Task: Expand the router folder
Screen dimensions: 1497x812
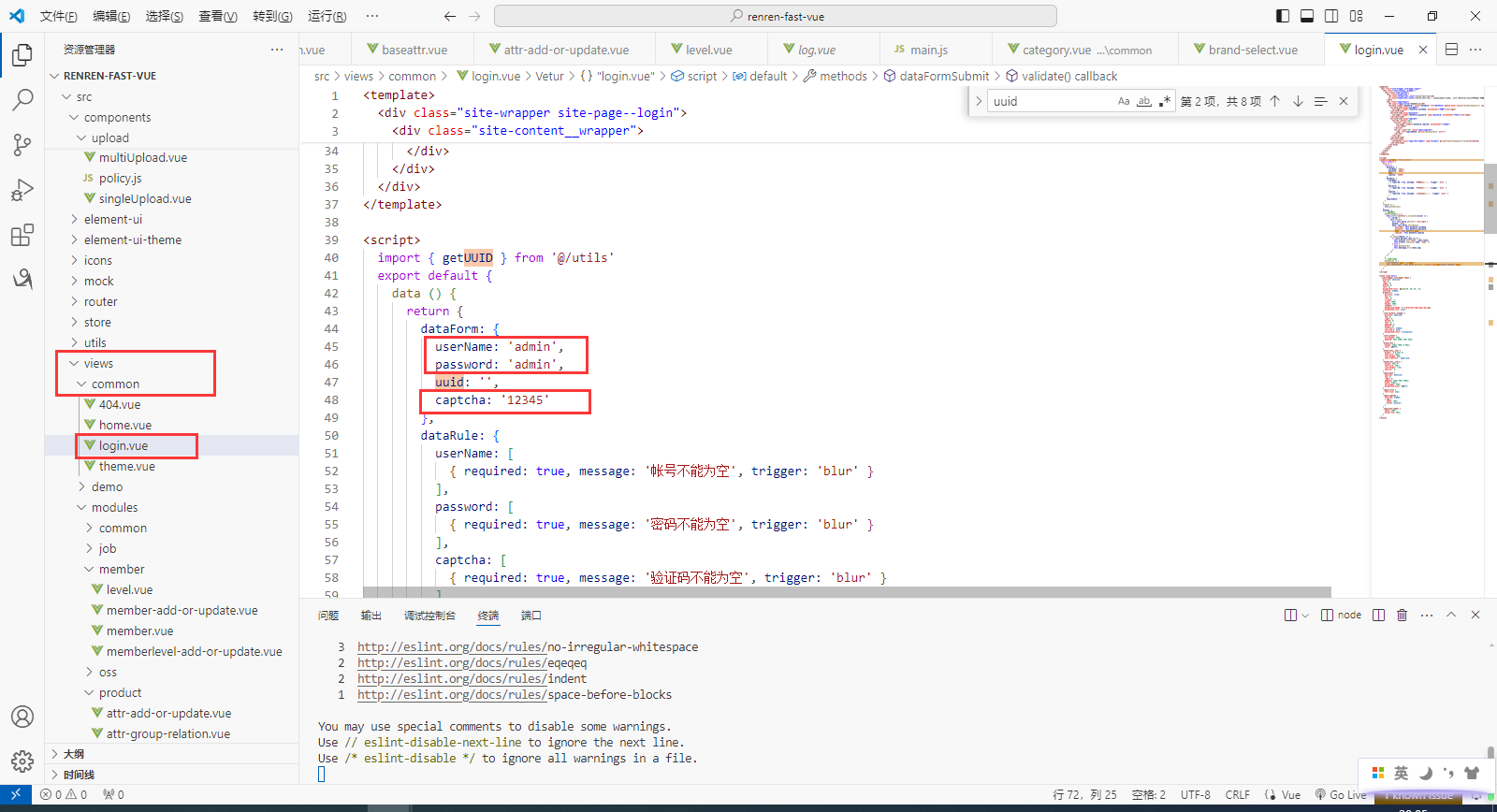Action: [100, 301]
